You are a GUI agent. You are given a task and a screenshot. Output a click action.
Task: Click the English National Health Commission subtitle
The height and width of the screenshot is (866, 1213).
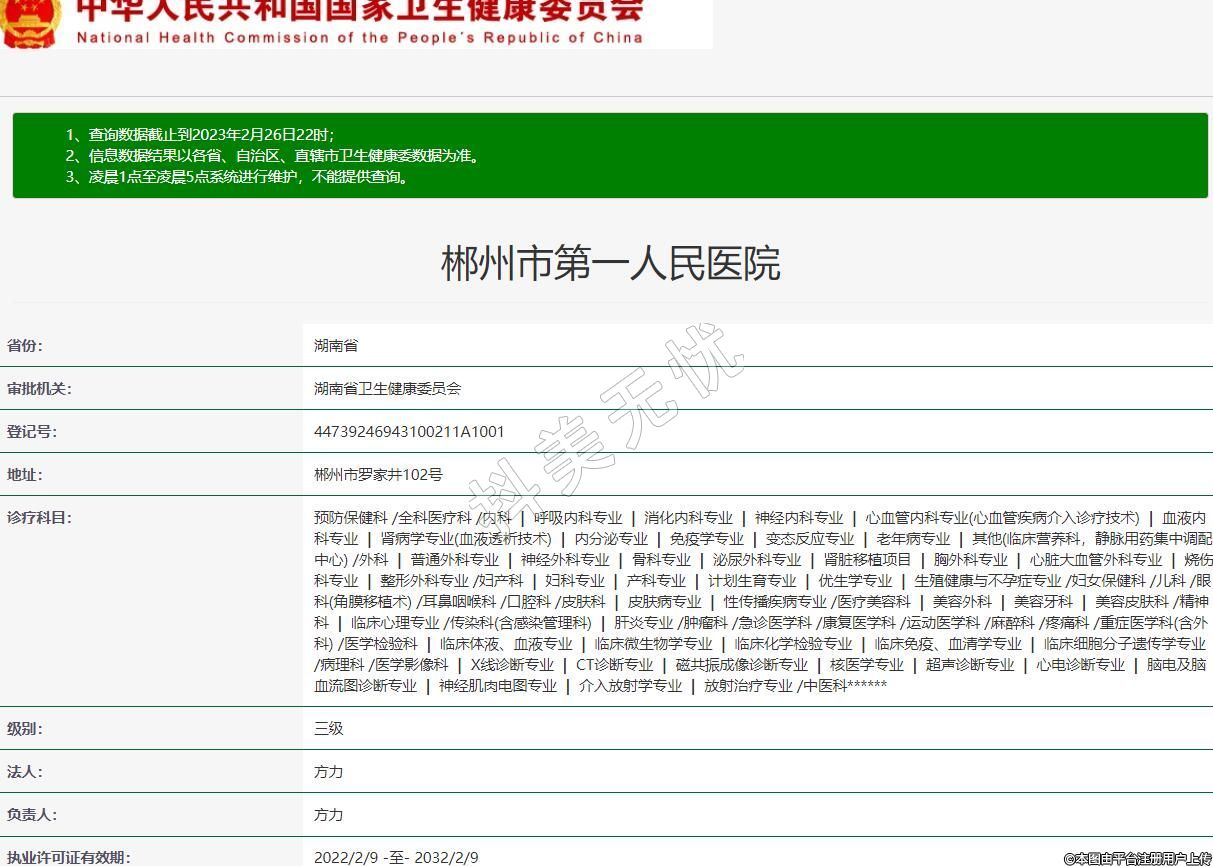tap(360, 38)
